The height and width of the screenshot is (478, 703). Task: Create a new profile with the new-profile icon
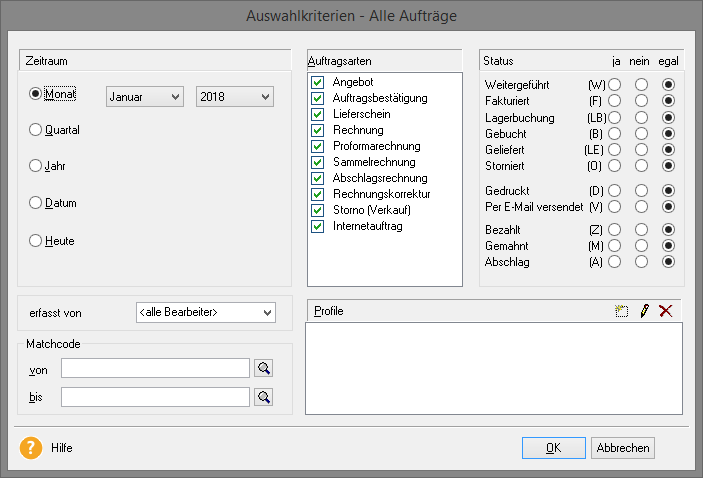pyautogui.click(x=621, y=311)
